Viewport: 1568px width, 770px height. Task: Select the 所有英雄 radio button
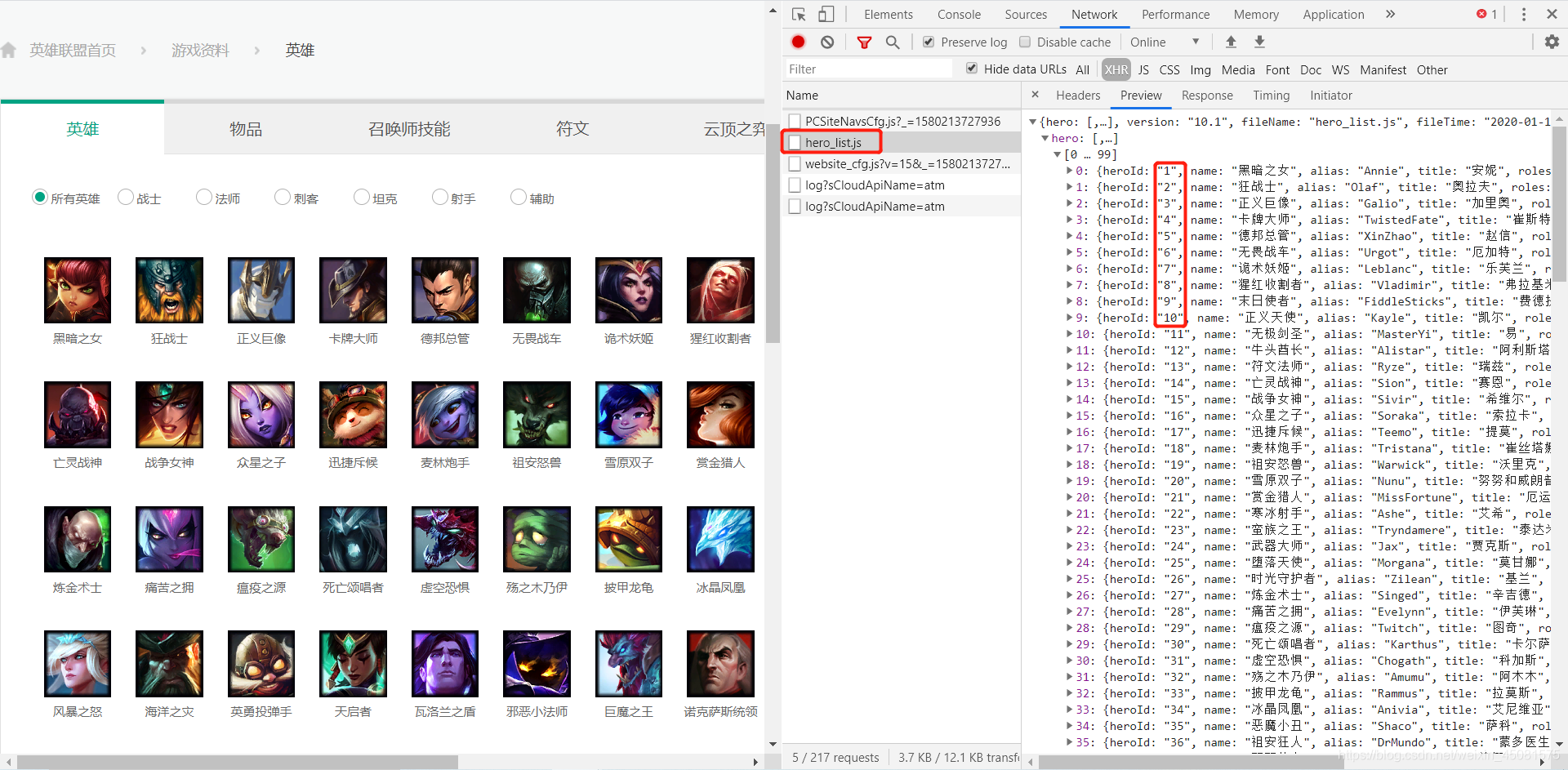(40, 197)
